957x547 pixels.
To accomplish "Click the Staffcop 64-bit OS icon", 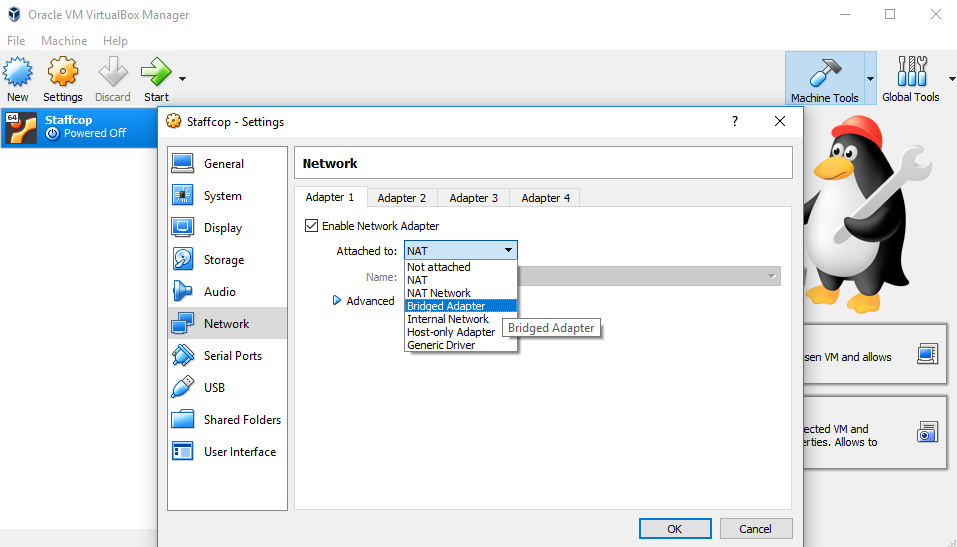I will click(x=21, y=128).
